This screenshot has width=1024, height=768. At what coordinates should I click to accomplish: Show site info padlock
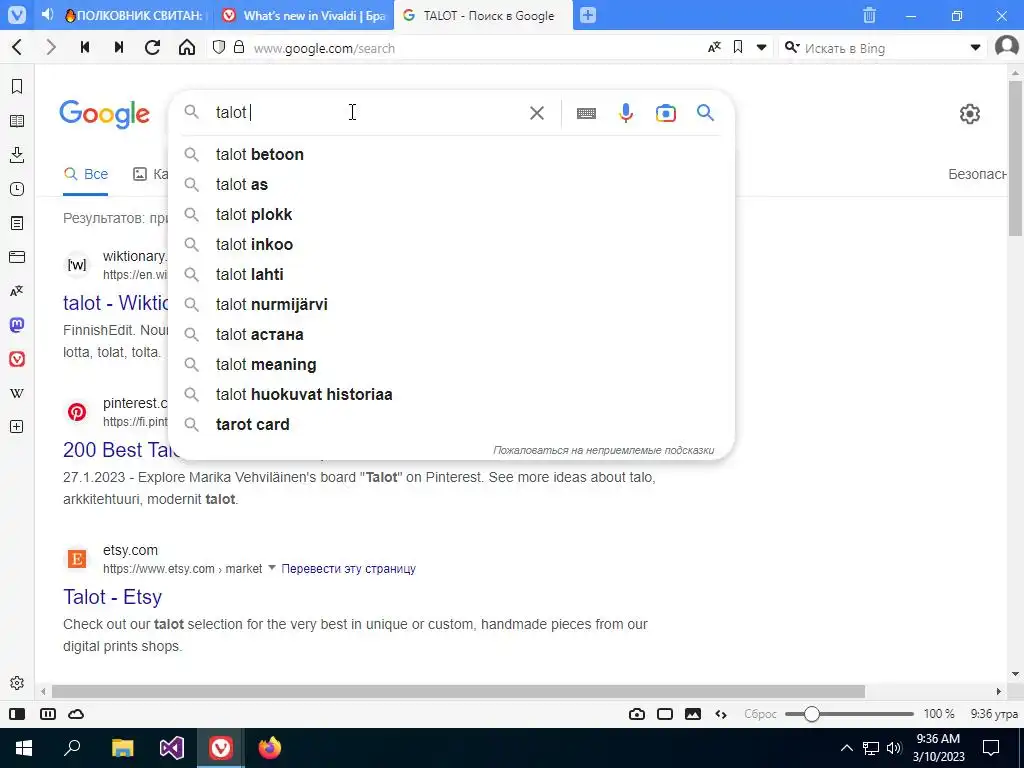(239, 47)
